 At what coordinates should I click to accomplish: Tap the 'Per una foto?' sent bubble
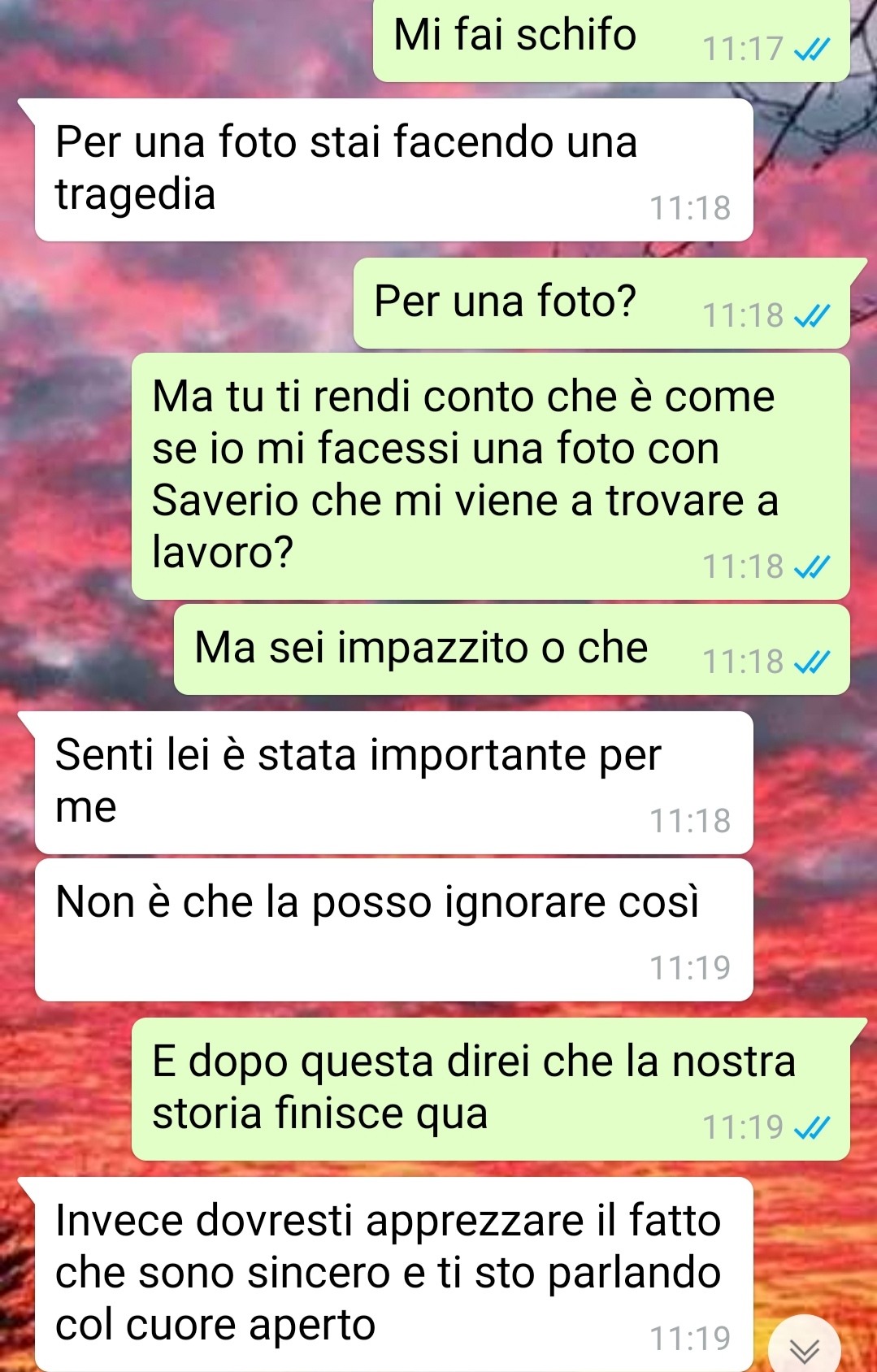[601, 303]
